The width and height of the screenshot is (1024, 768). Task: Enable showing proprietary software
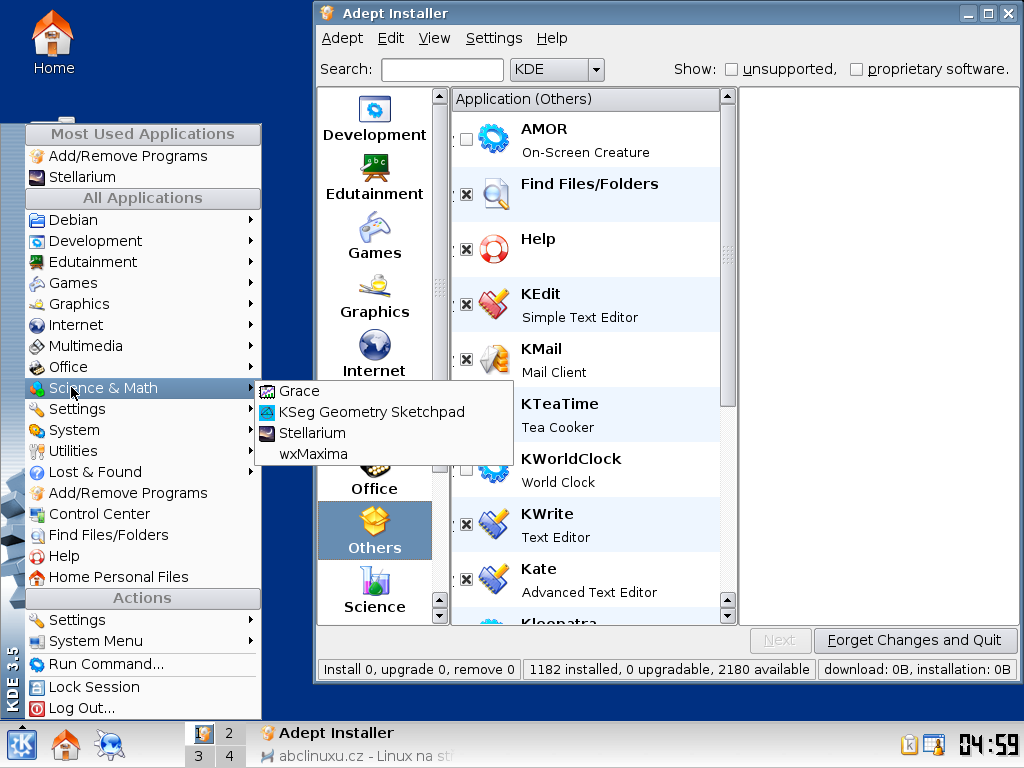(x=856, y=69)
